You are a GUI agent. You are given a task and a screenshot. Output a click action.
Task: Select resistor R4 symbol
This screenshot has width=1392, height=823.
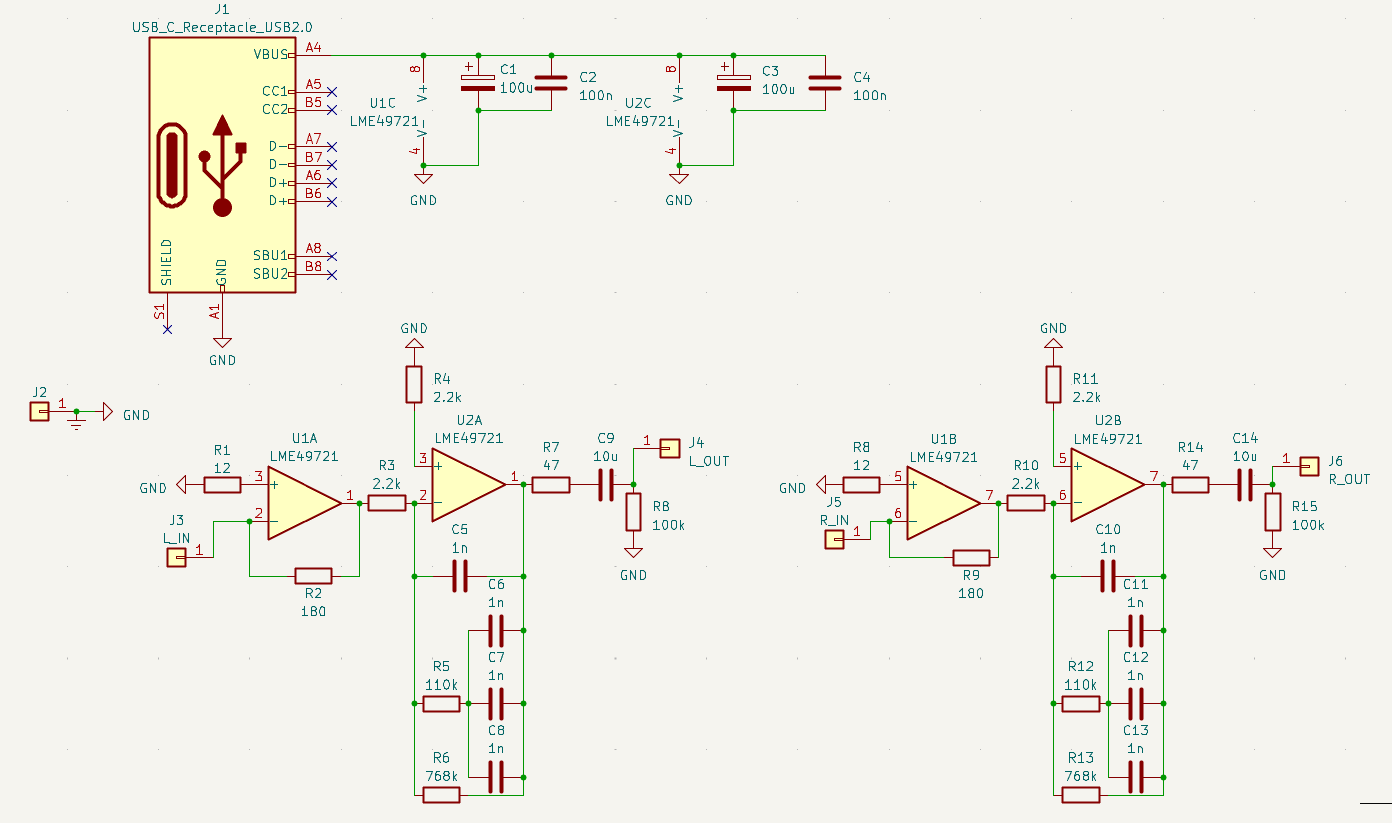(x=414, y=384)
